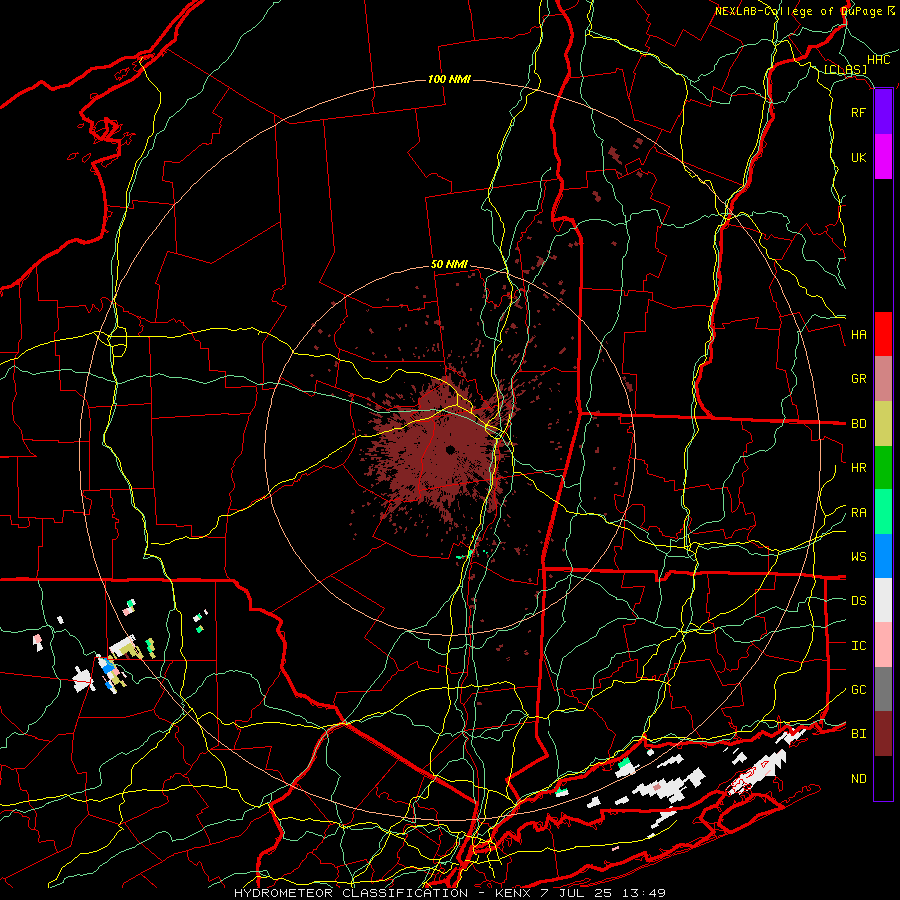The height and width of the screenshot is (900, 900).
Task: Click the BI legend label
Action: point(858,734)
